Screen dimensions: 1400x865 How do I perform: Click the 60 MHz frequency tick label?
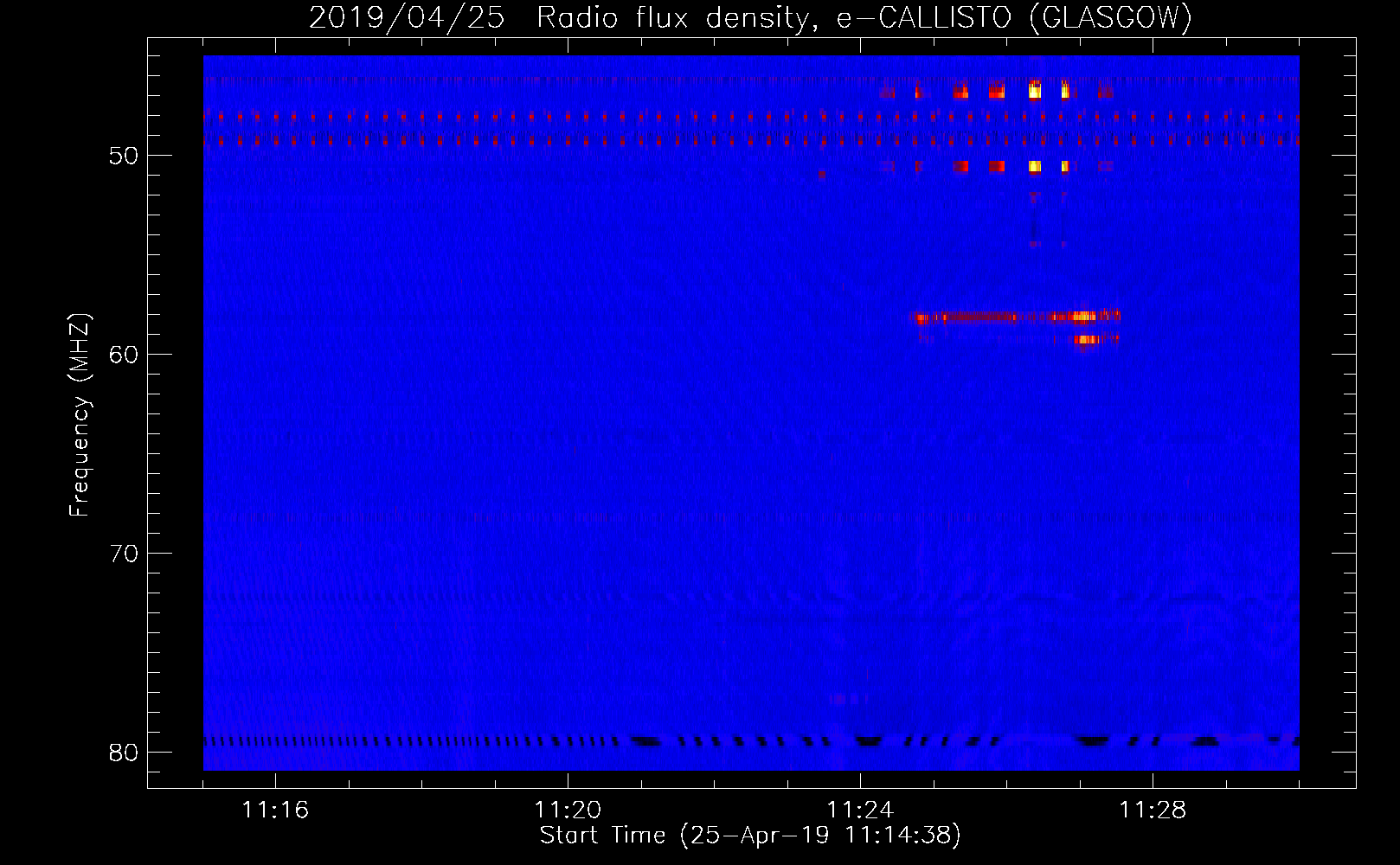tap(124, 355)
